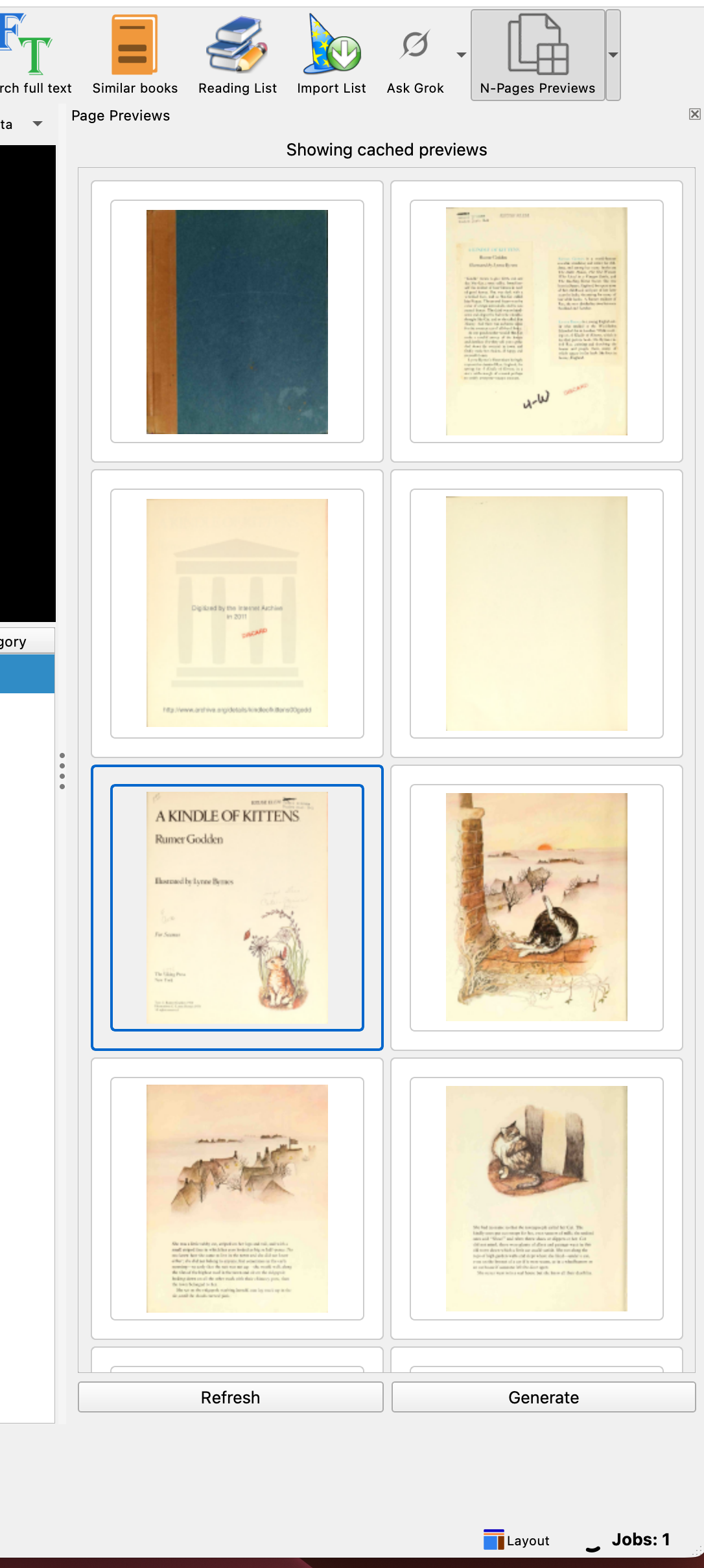Open the Reading List plugin
The image size is (704, 1568).
click(237, 54)
